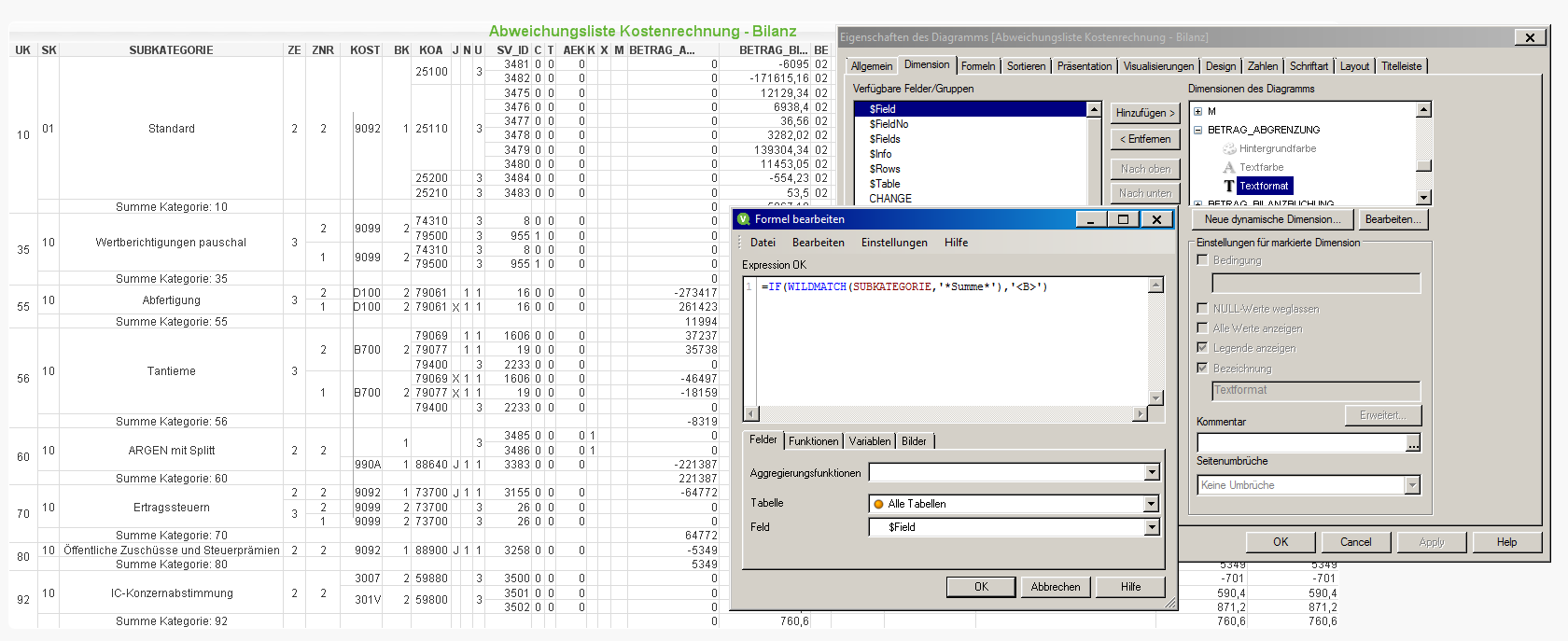The image size is (1568, 641).
Task: Open the Datei menu in Formel bearbeiten
Action: coord(763,243)
